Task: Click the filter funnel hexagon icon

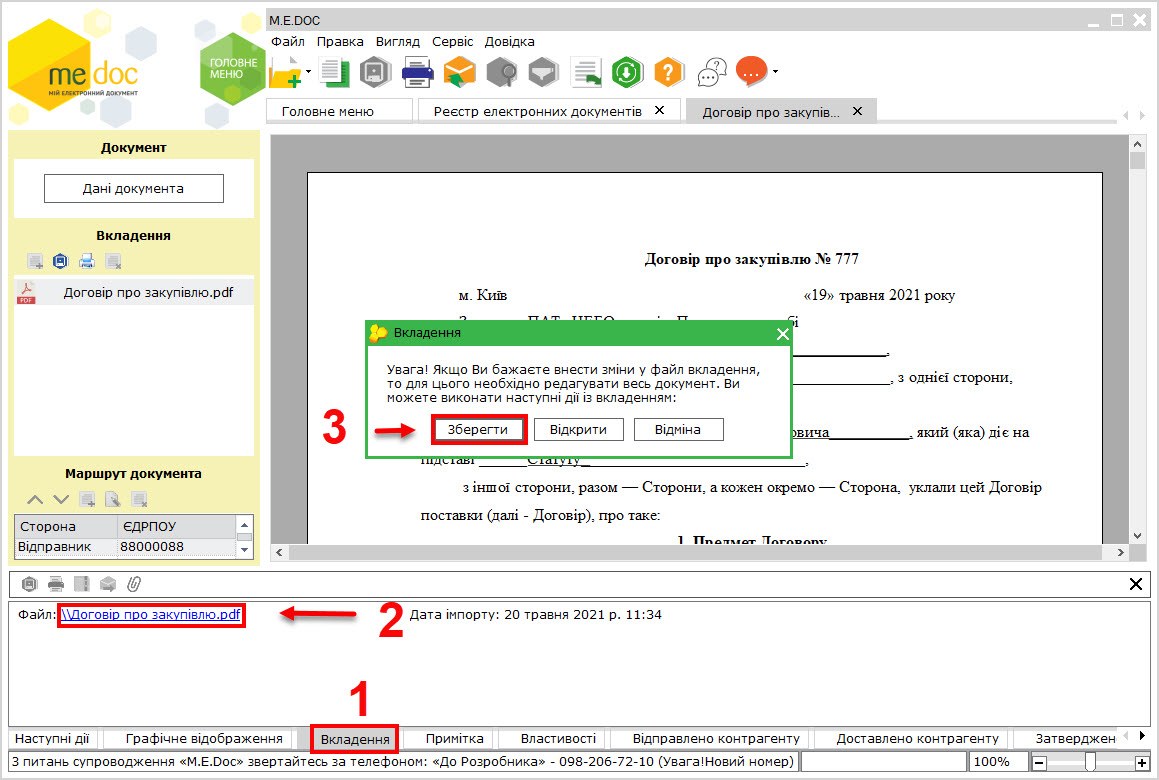Action: point(543,72)
